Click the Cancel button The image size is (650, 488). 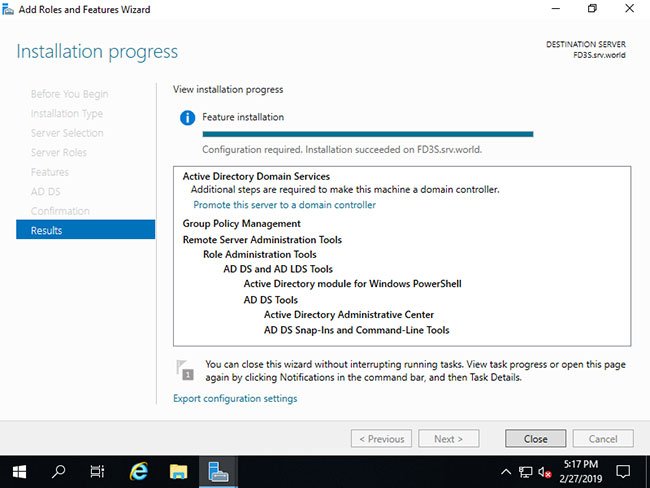pos(603,439)
